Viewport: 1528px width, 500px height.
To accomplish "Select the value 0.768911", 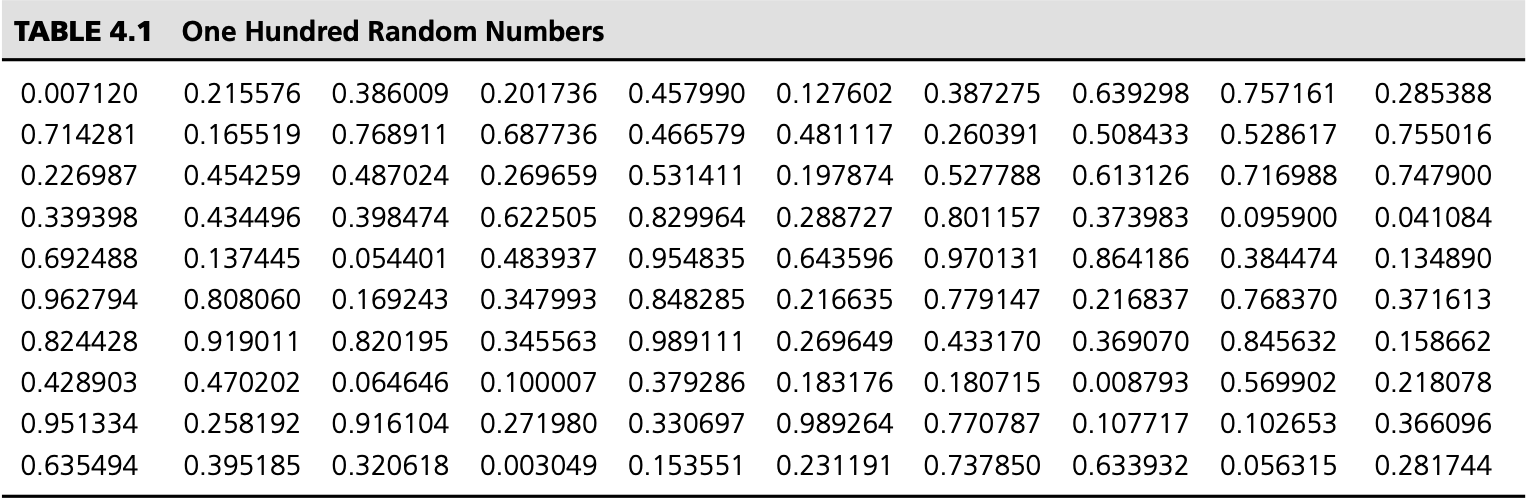I will tap(390, 136).
